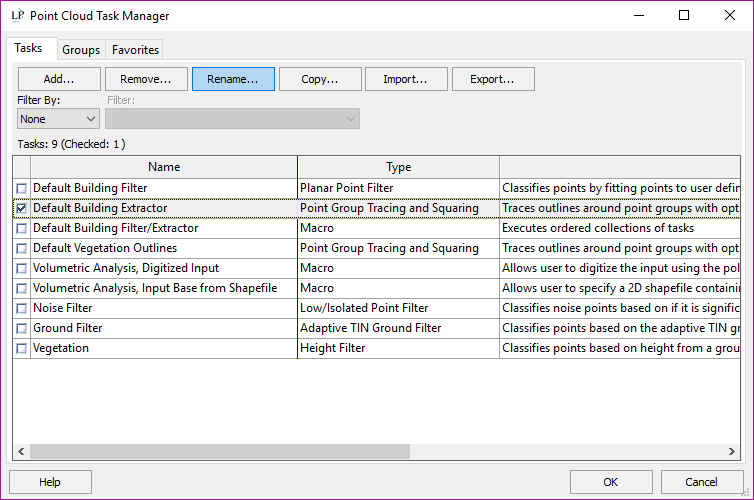The image size is (754, 500).
Task: Click the Remove... button
Action: tap(146, 79)
